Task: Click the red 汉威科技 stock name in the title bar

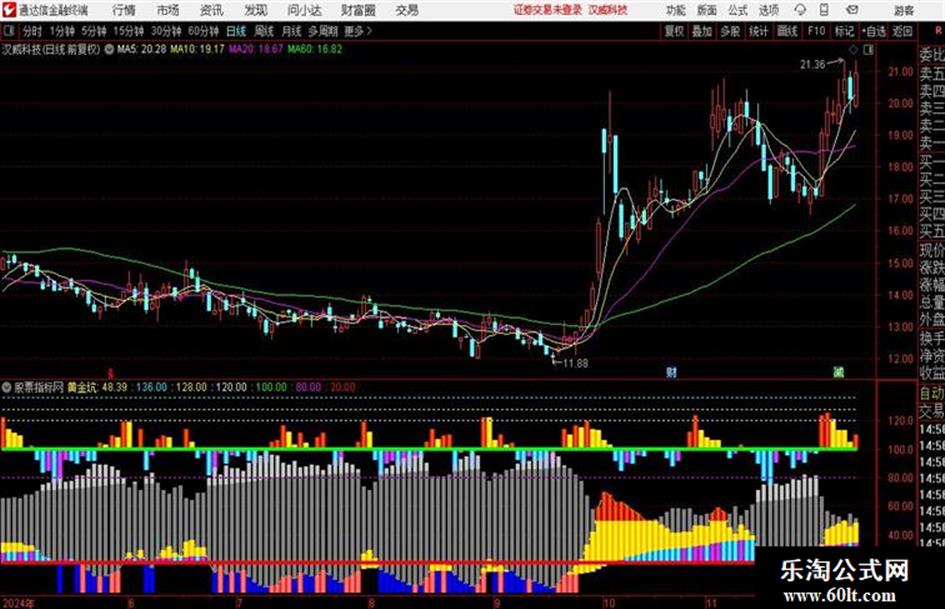Action: 608,10
